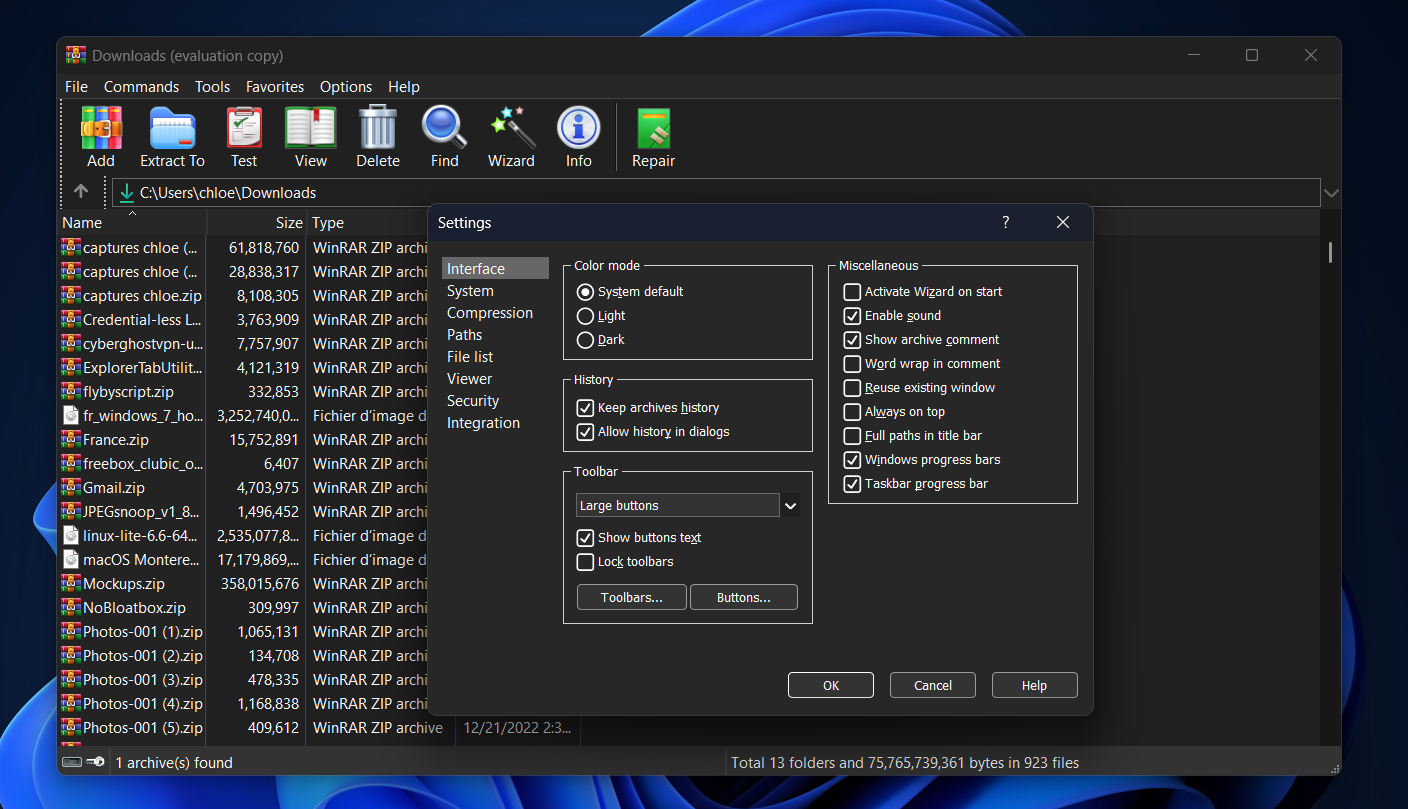Open the View tool on the toolbar
The height and width of the screenshot is (809, 1408).
tap(310, 135)
